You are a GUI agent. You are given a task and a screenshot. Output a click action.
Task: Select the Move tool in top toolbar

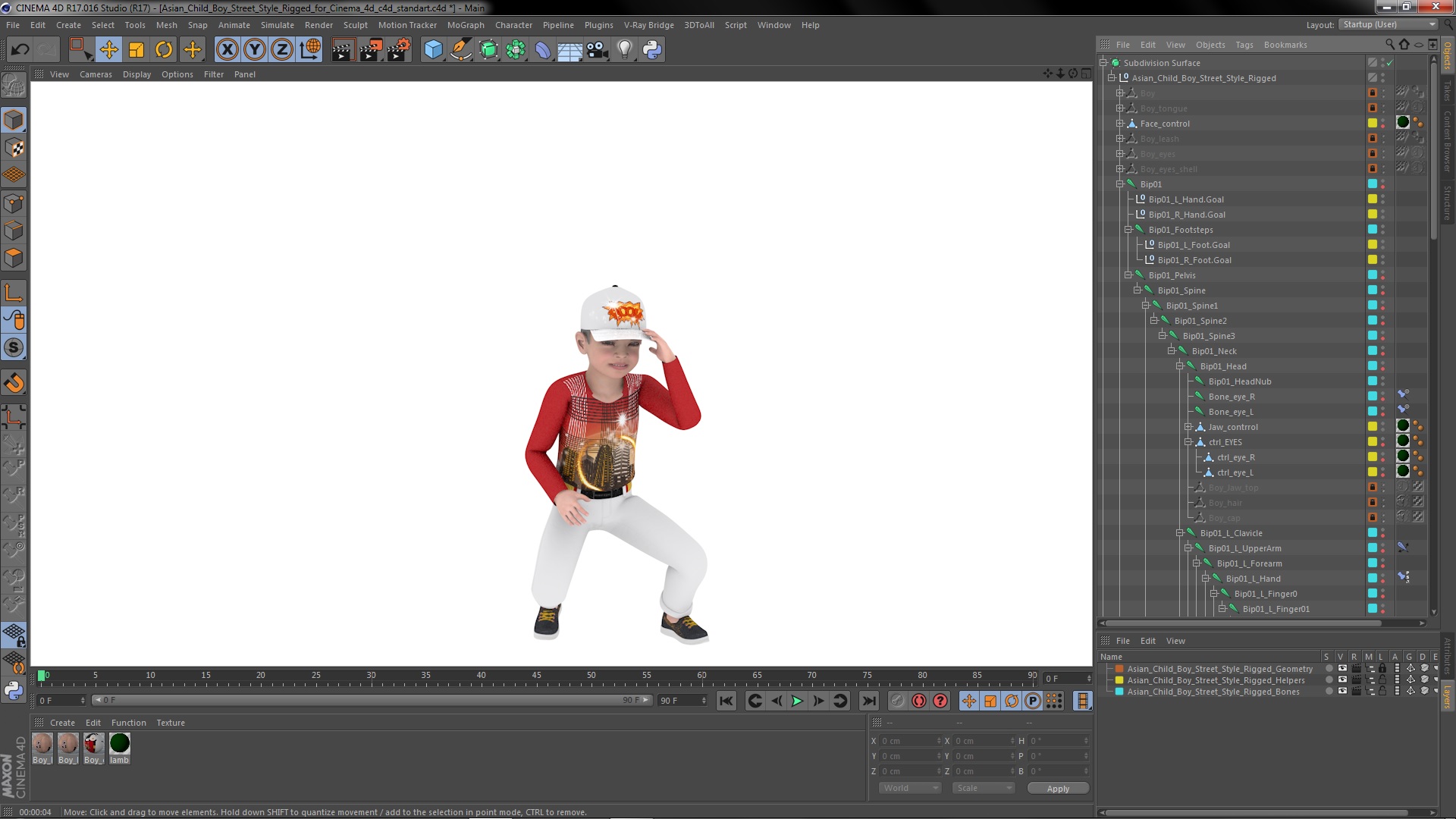point(108,50)
